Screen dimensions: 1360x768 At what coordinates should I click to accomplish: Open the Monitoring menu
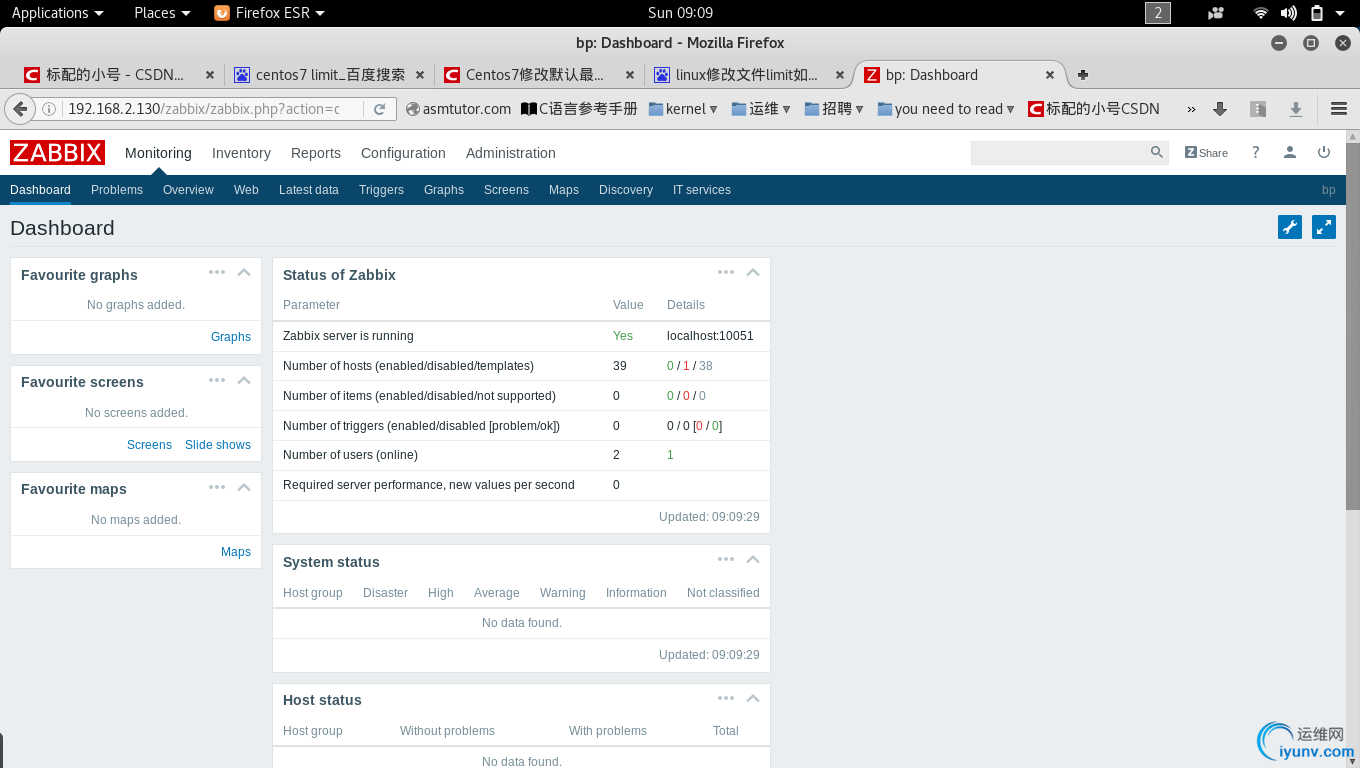pos(158,153)
